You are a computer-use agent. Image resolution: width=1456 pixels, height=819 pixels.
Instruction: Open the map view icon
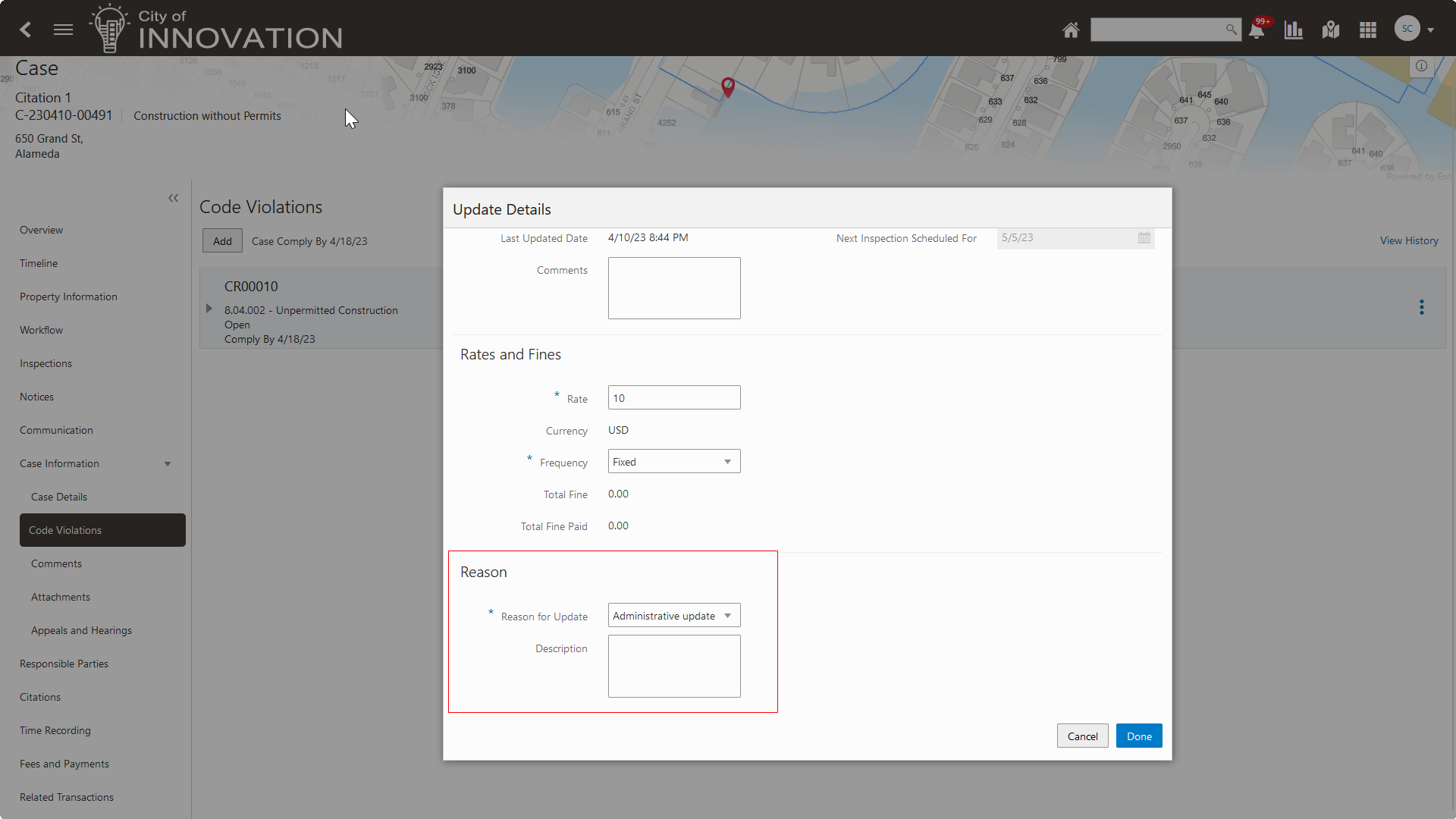pyautogui.click(x=1331, y=30)
